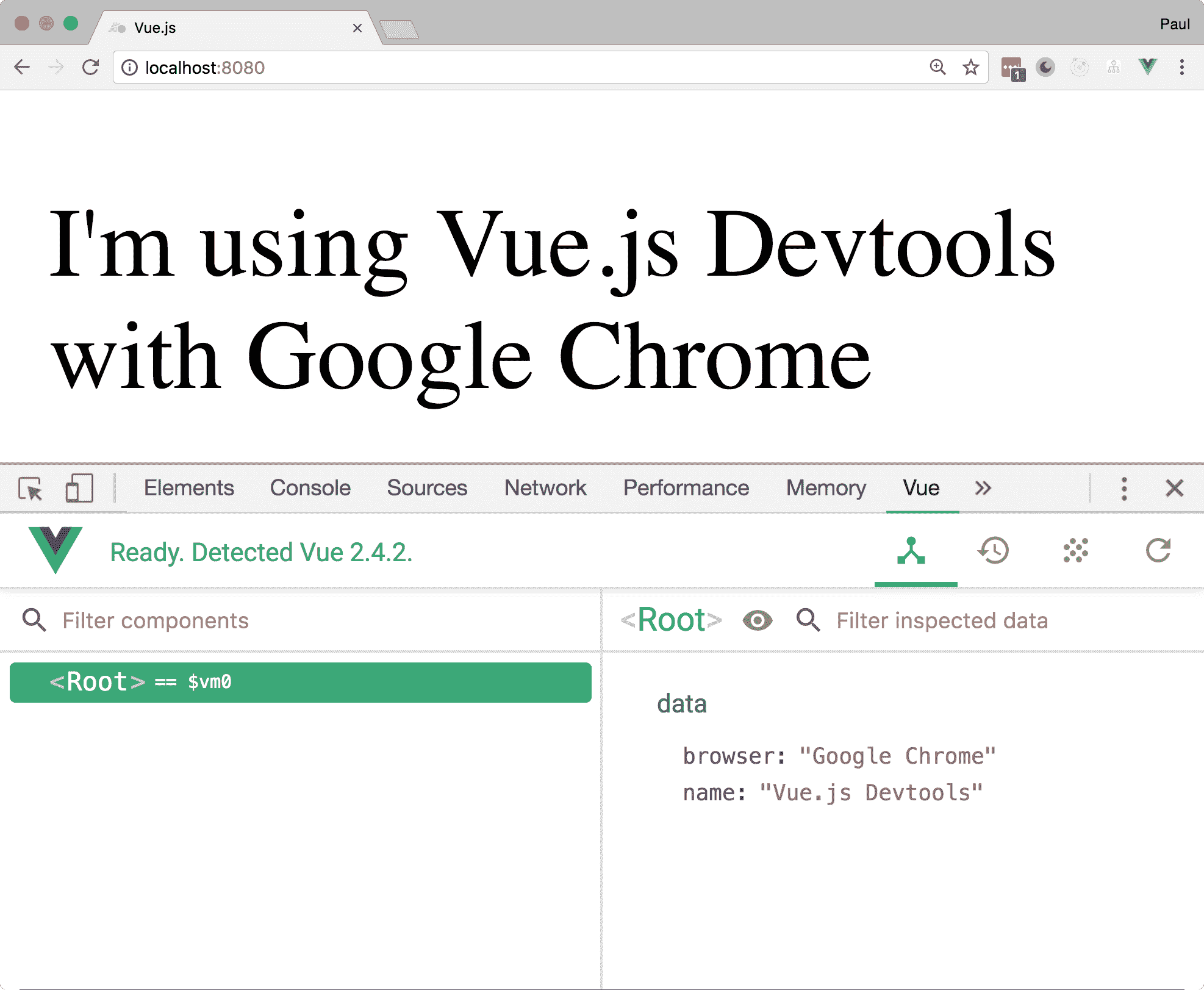Open DevTools three-dot customize menu
This screenshot has width=1204, height=990.
click(1124, 489)
